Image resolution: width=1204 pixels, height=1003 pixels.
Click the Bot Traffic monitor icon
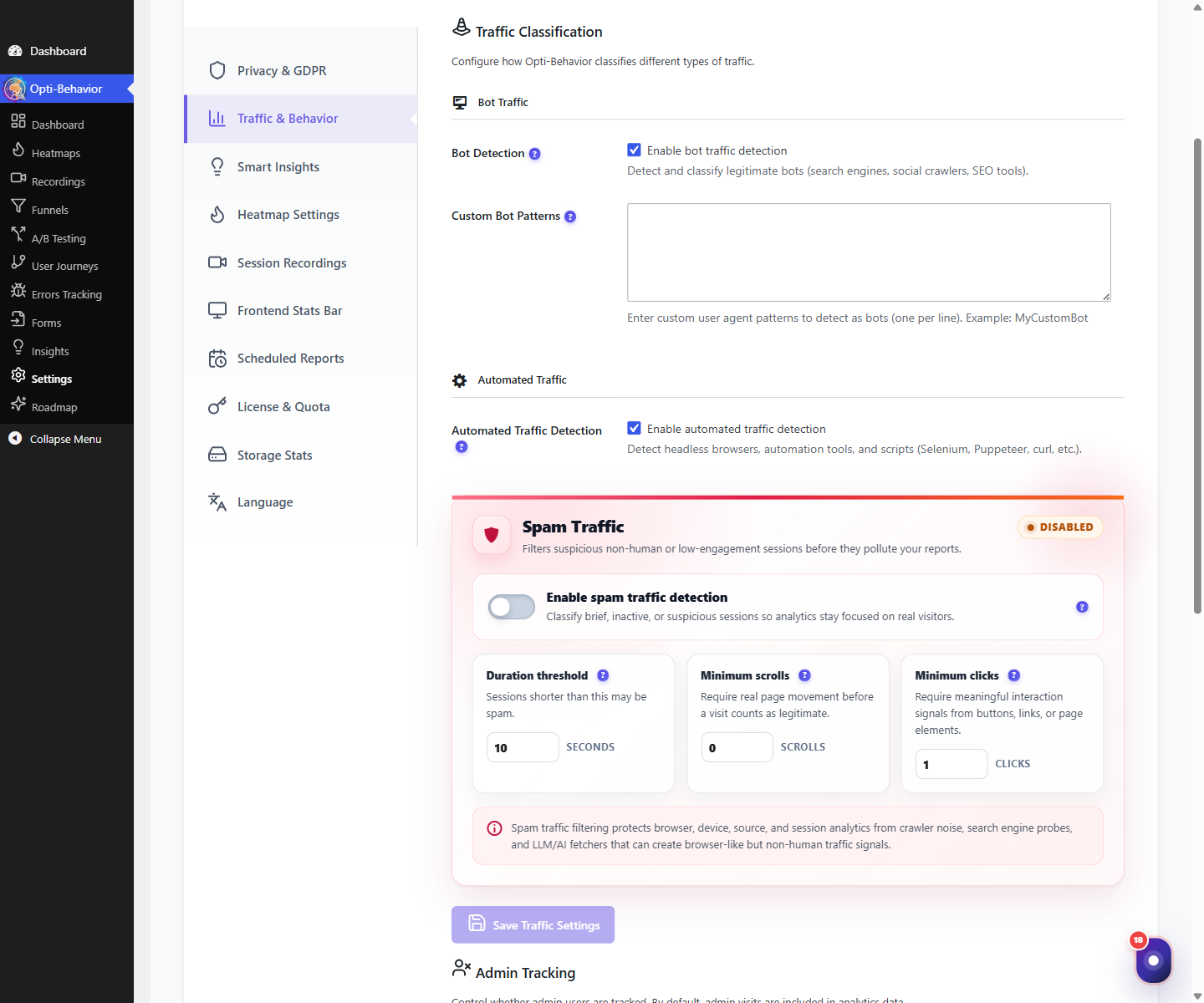coord(460,102)
